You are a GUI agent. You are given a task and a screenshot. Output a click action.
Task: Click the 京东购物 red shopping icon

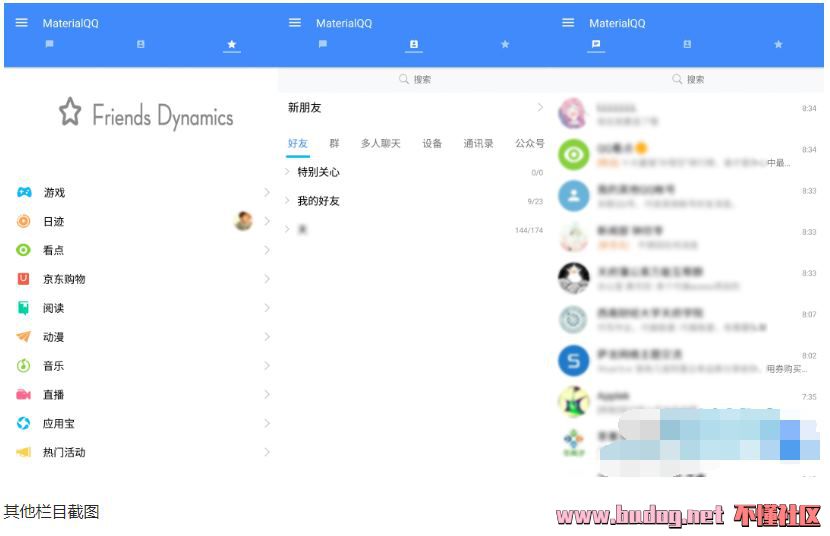(23, 279)
